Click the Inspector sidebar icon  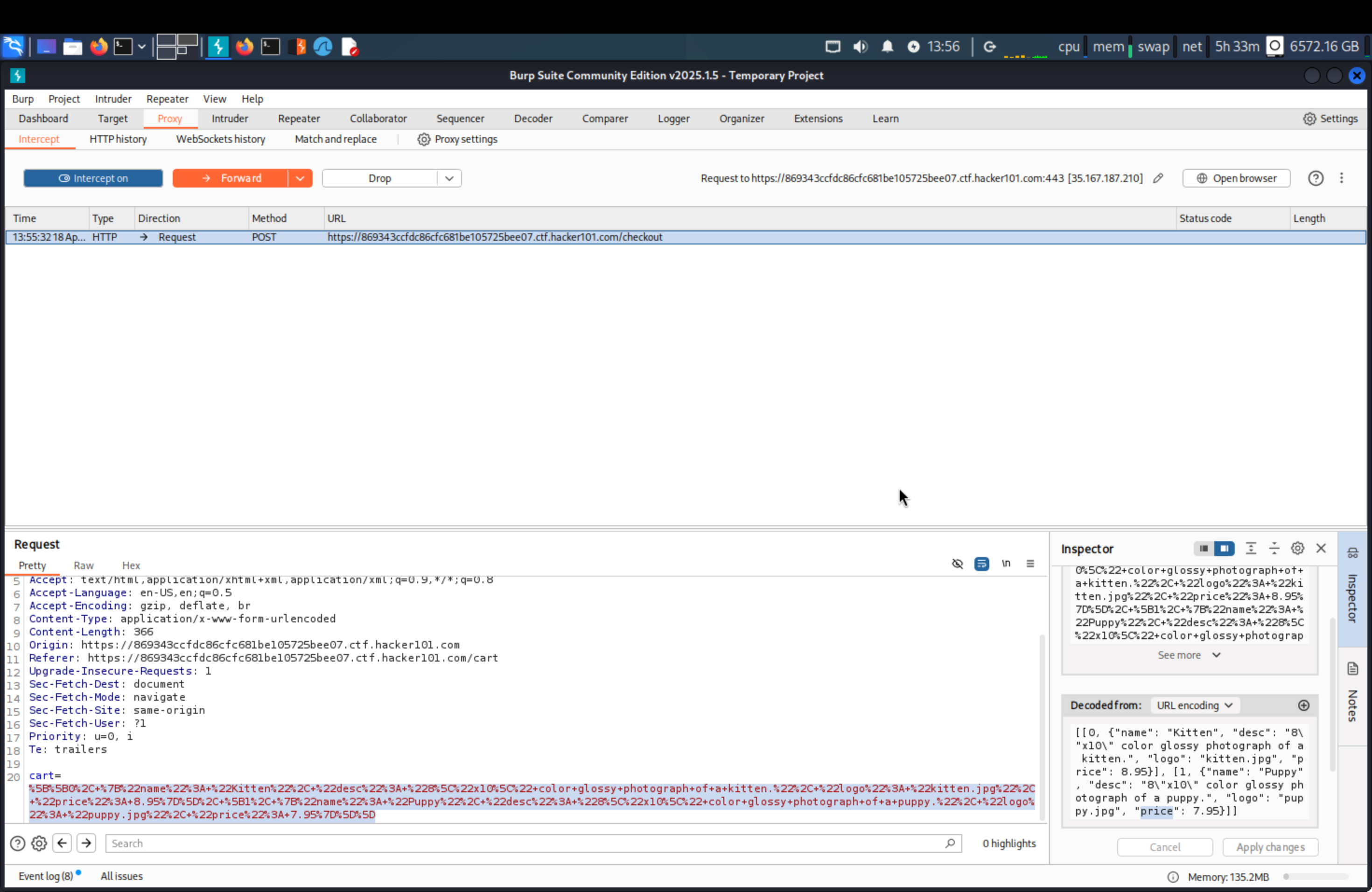pyautogui.click(x=1352, y=553)
